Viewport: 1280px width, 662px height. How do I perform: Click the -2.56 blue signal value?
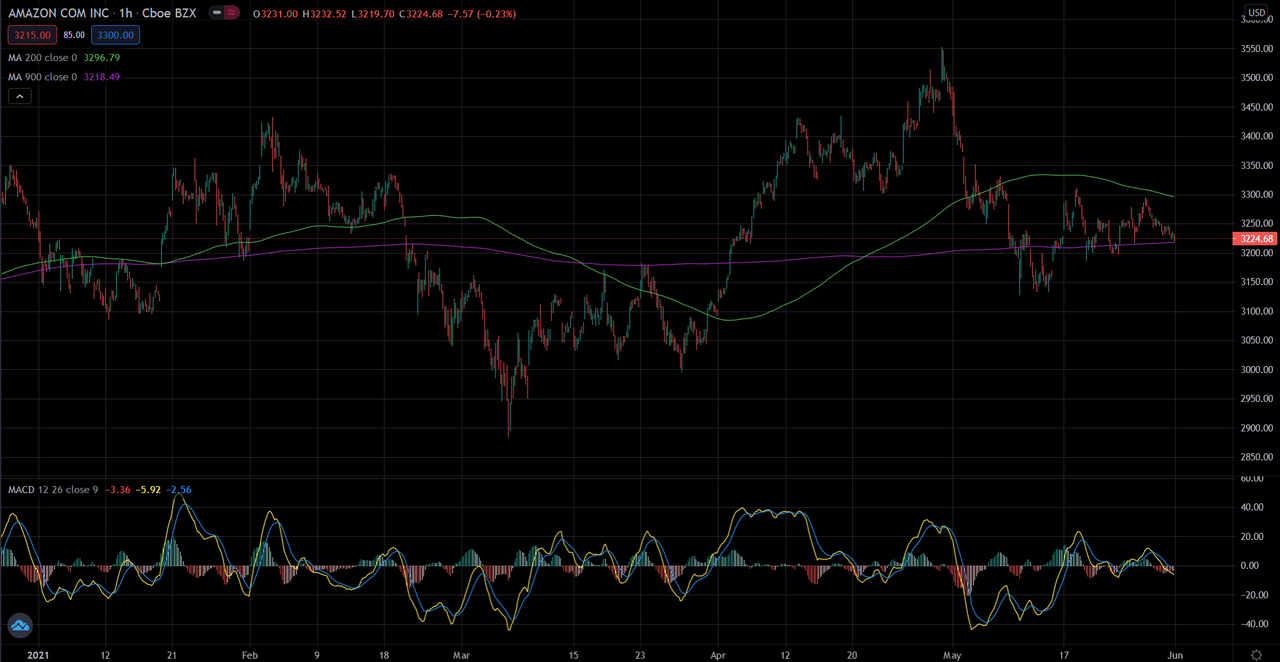click(178, 490)
